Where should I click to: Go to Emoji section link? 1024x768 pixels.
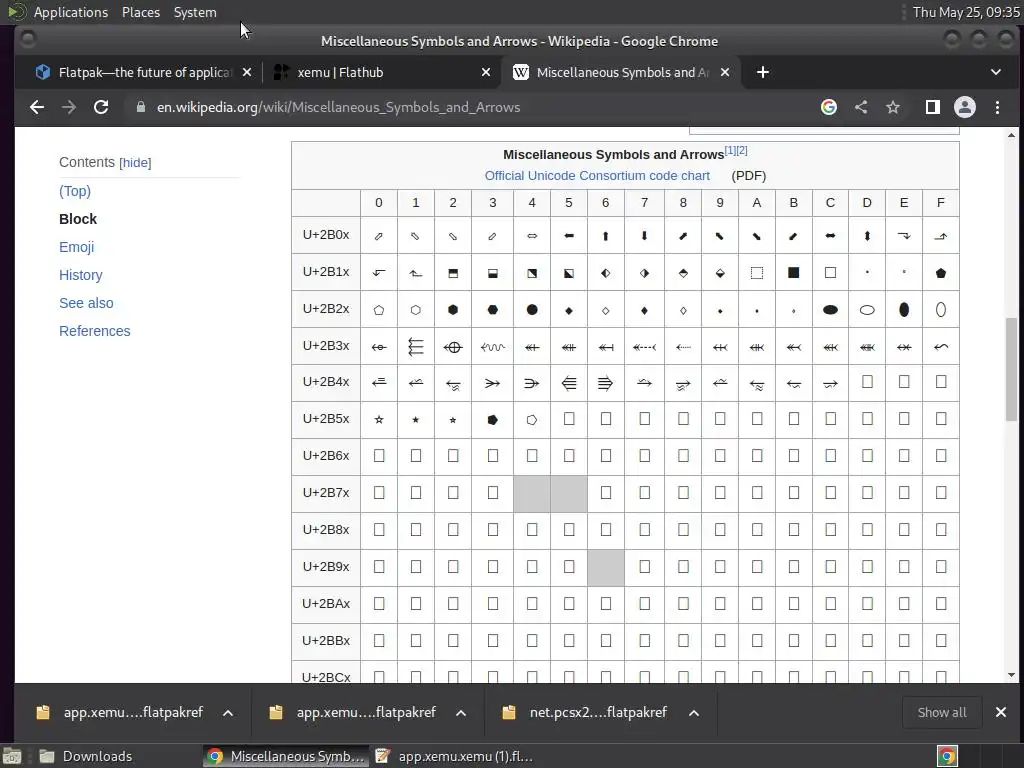pos(76,247)
